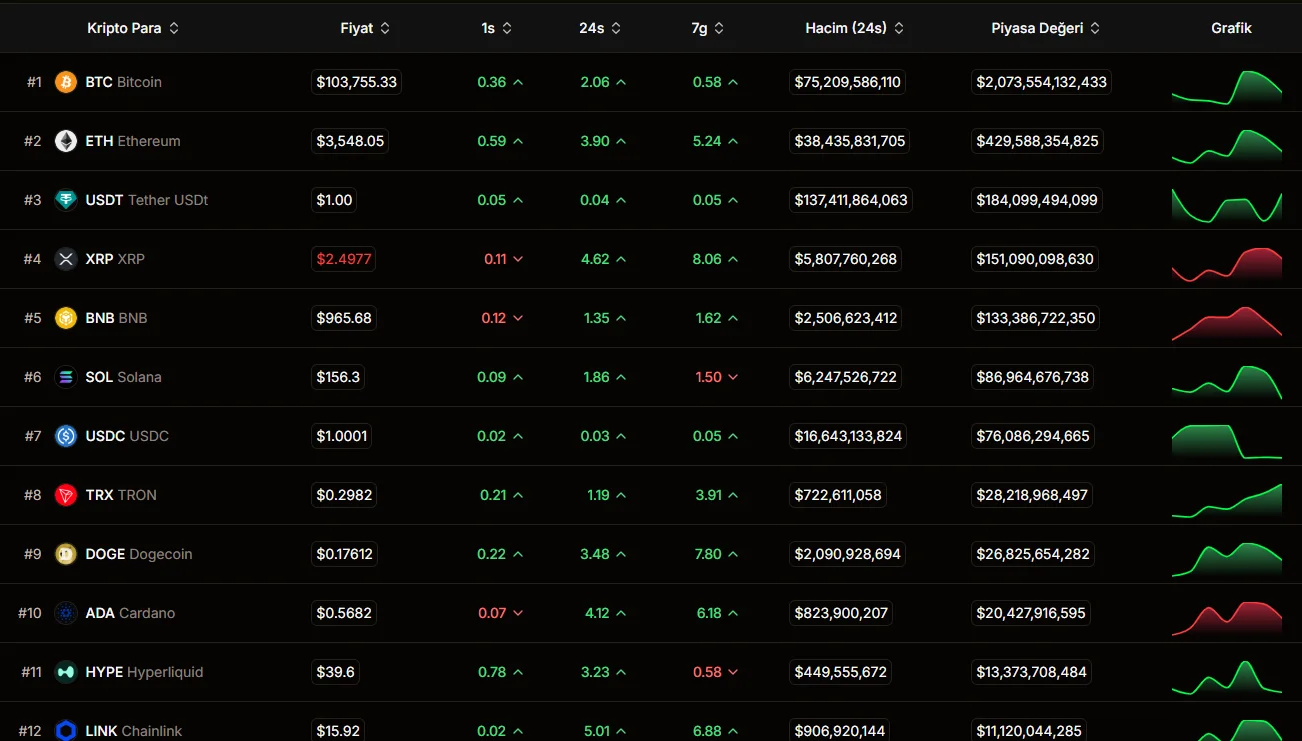Sort by Hacim (24s) column
Screen dimensions: 1302x741
click(x=855, y=28)
